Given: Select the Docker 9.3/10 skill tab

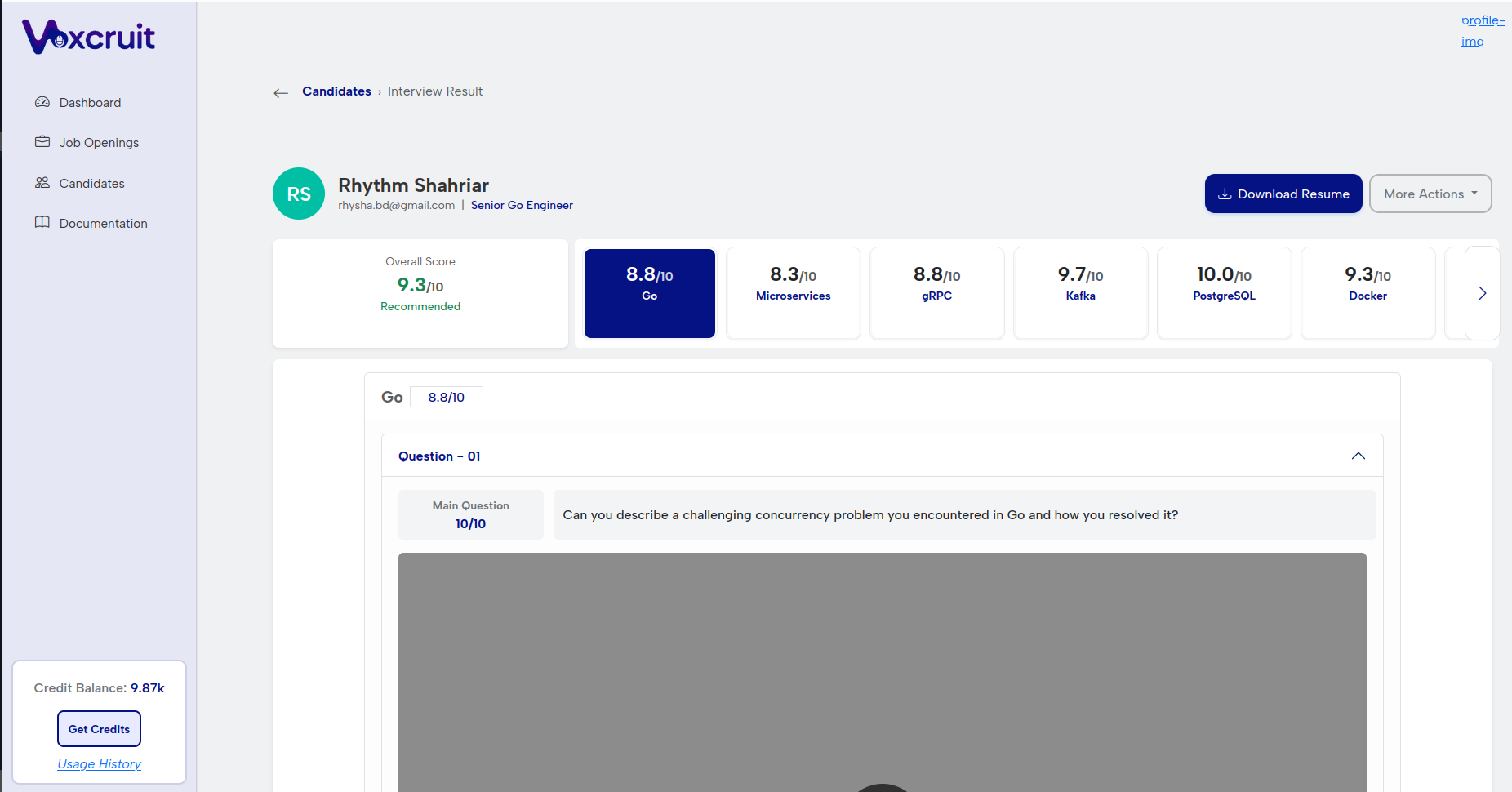Looking at the screenshot, I should pyautogui.click(x=1368, y=293).
